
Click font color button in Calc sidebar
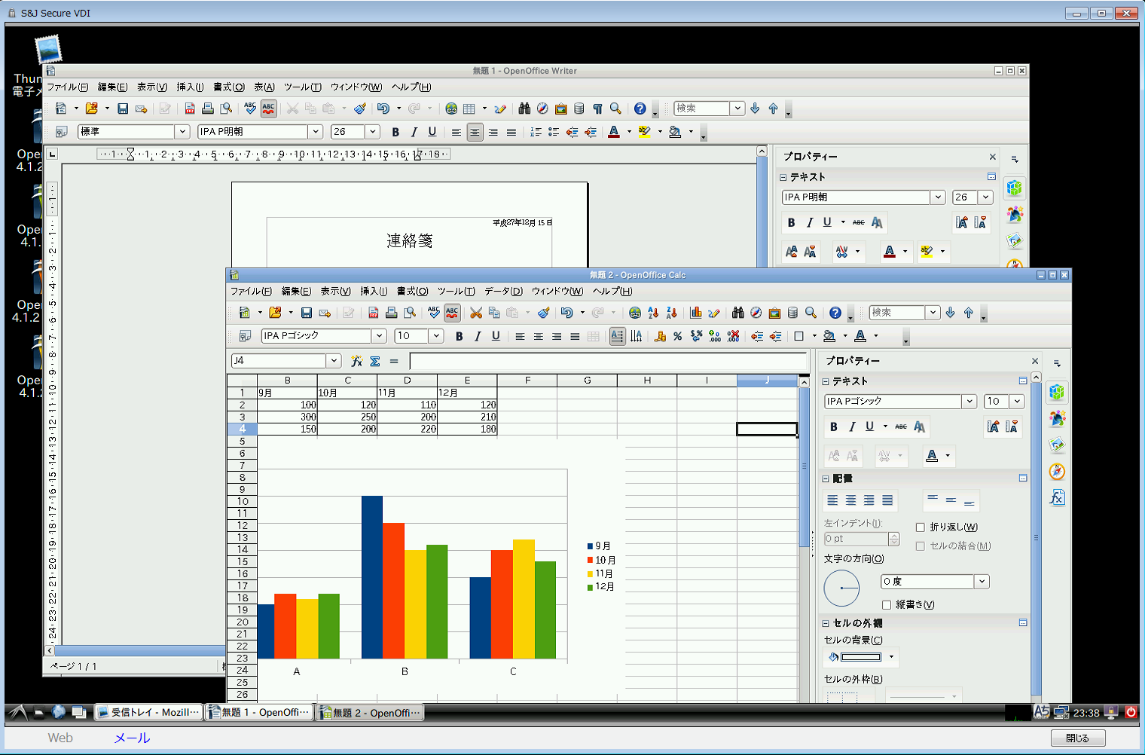pyautogui.click(x=932, y=456)
